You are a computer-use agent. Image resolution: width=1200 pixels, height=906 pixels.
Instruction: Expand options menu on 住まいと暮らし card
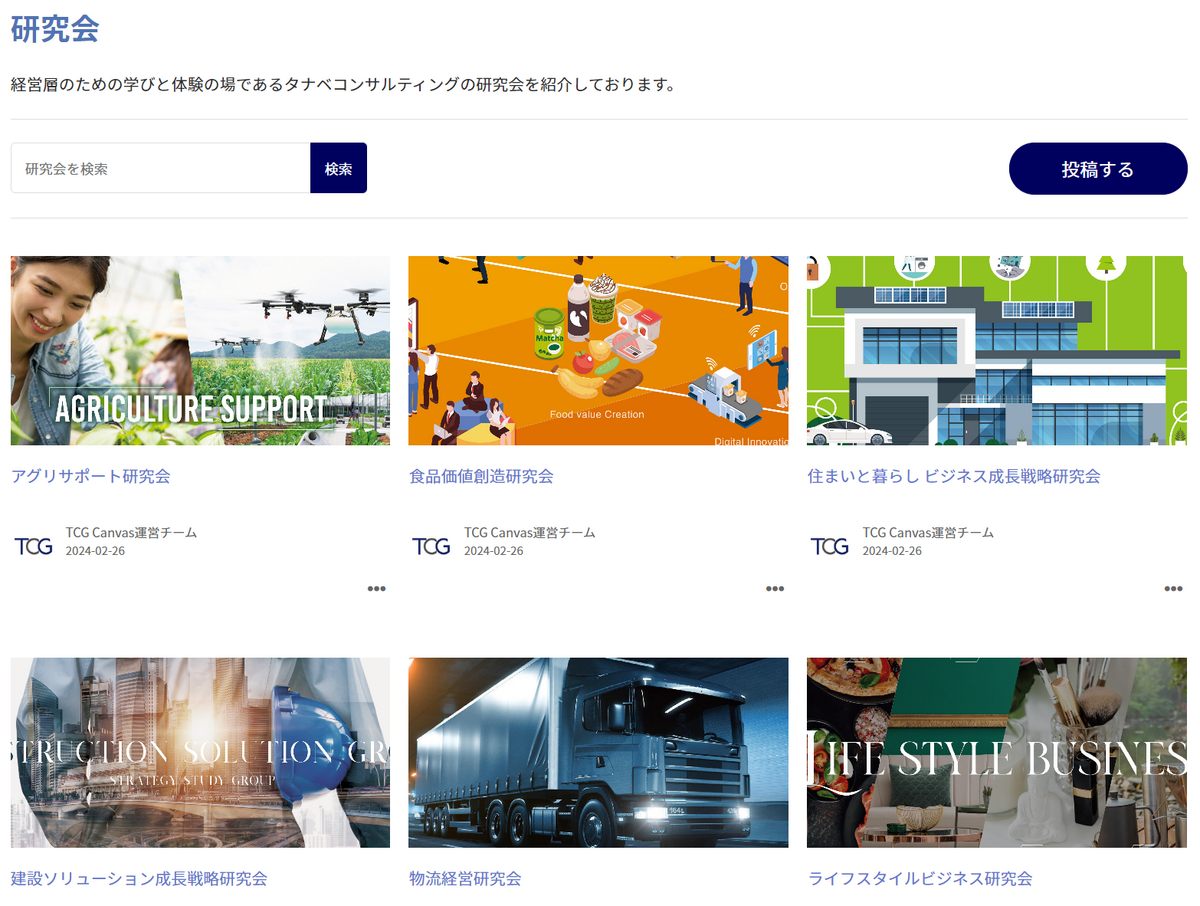[x=1173, y=589]
